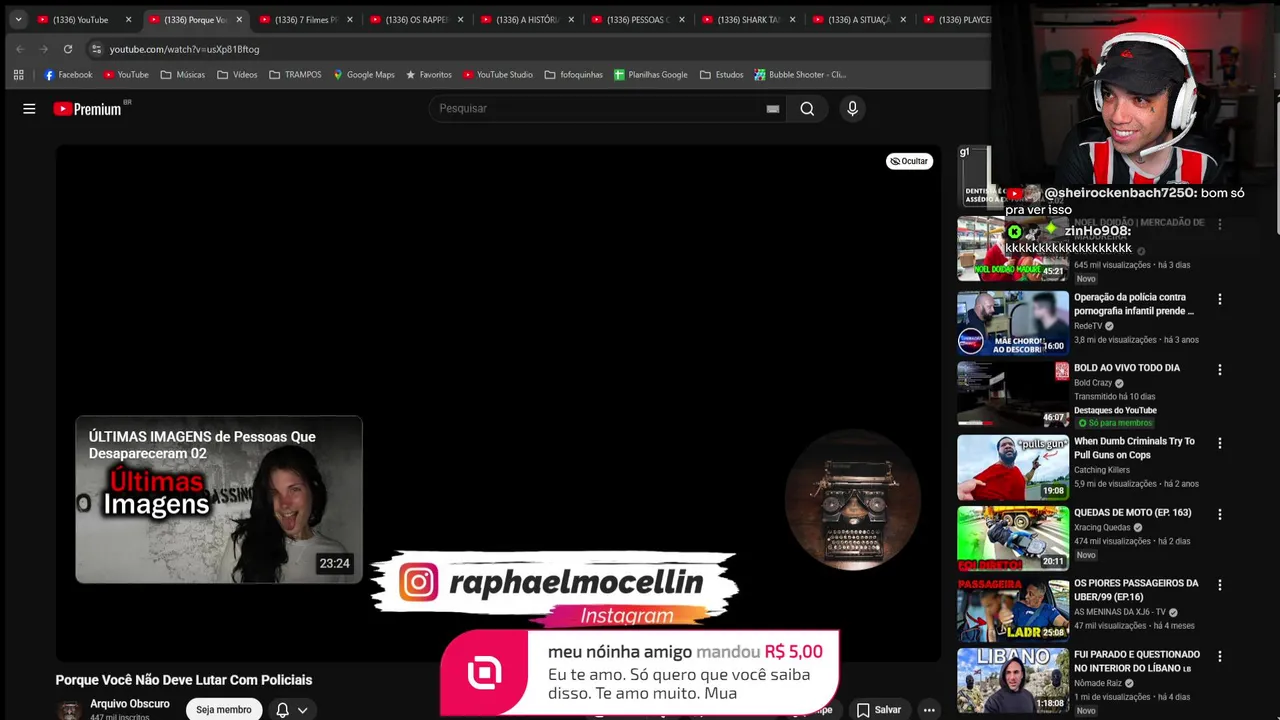Click the magnifier search button
The width and height of the screenshot is (1280, 720).
pyautogui.click(x=807, y=109)
